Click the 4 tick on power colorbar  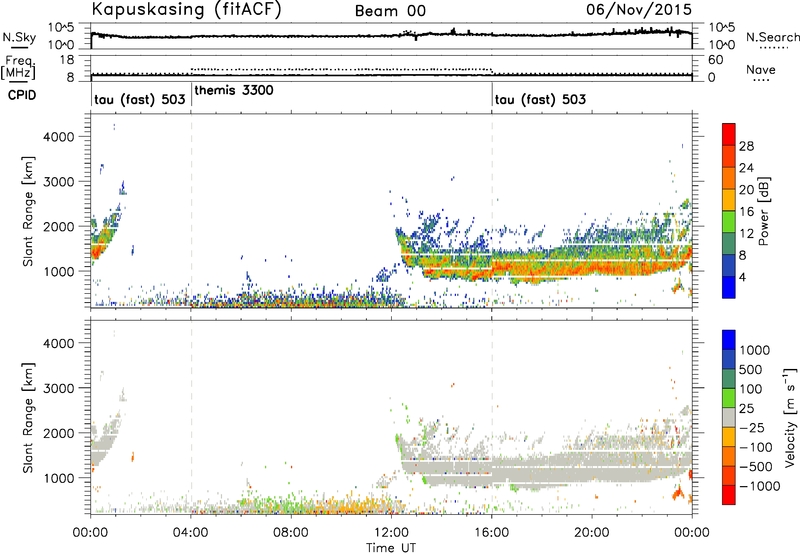(x=743, y=277)
